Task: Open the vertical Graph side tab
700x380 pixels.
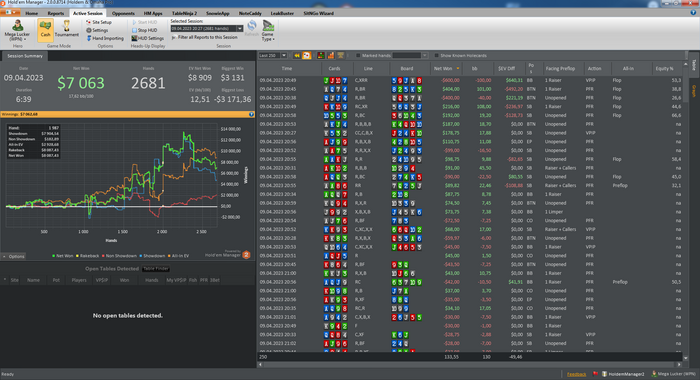Action: [694, 91]
